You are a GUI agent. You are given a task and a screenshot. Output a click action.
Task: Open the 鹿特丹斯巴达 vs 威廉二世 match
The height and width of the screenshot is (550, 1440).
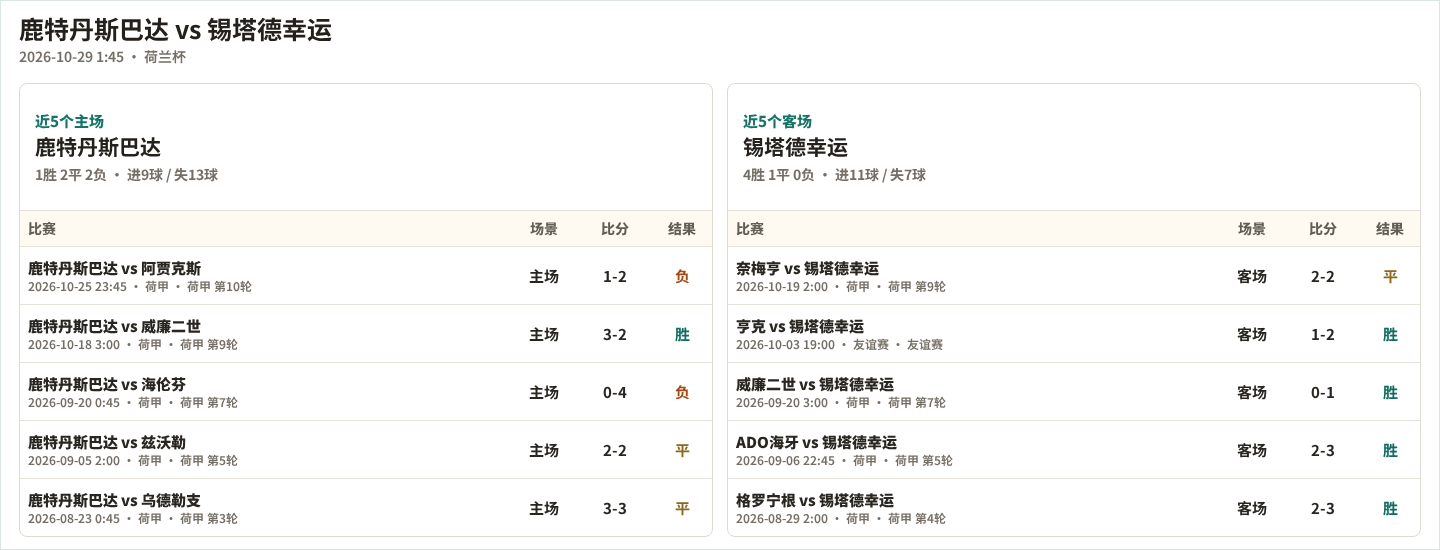coord(366,334)
